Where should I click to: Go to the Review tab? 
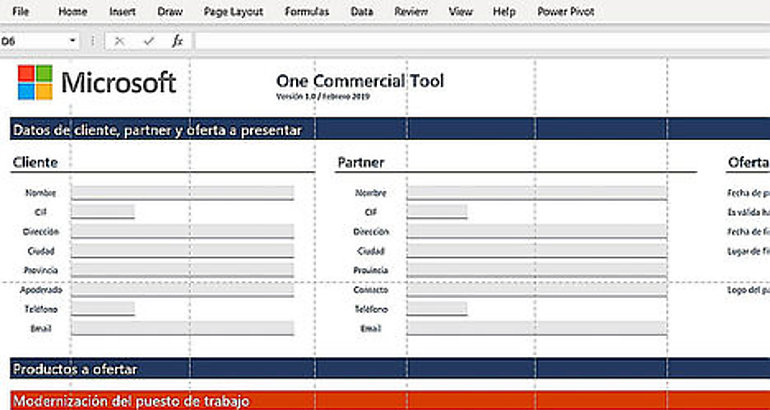click(x=411, y=11)
